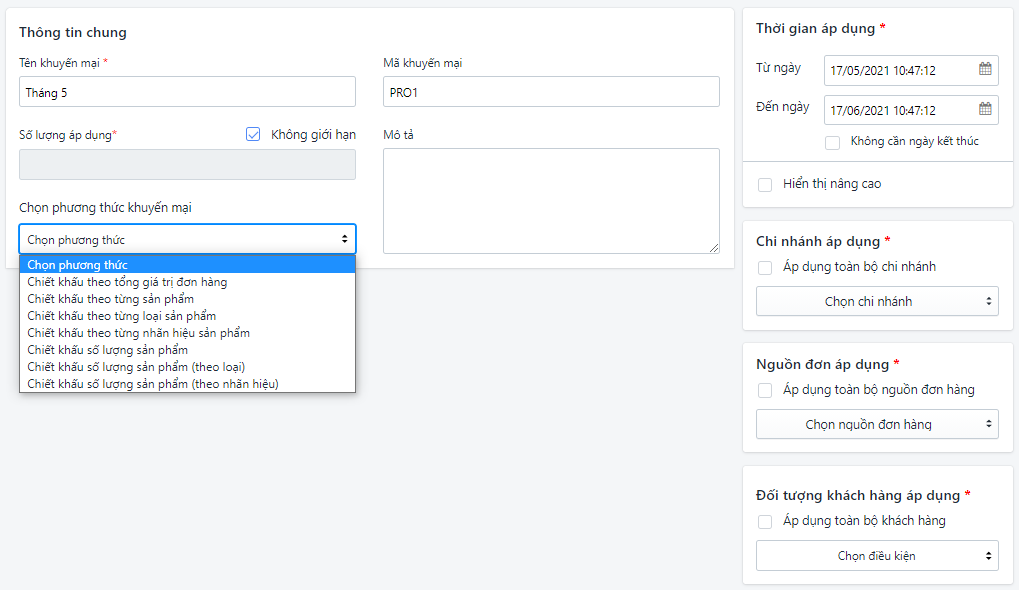Enable Hiển thị nâng cao checkbox
Screen dimensions: 1019x590
765,184
